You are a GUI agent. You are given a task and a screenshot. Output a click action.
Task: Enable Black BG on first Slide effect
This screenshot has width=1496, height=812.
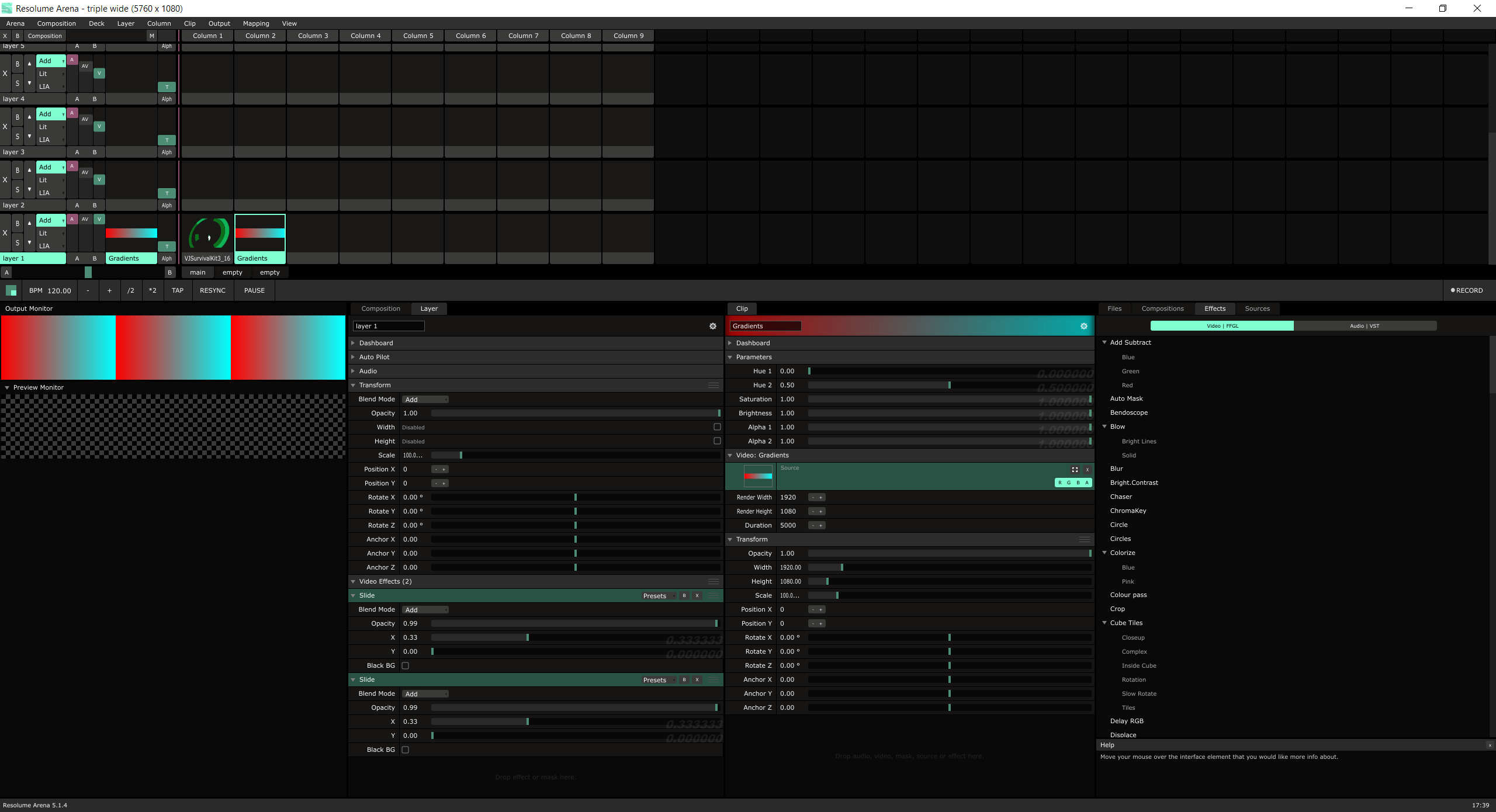[406, 666]
